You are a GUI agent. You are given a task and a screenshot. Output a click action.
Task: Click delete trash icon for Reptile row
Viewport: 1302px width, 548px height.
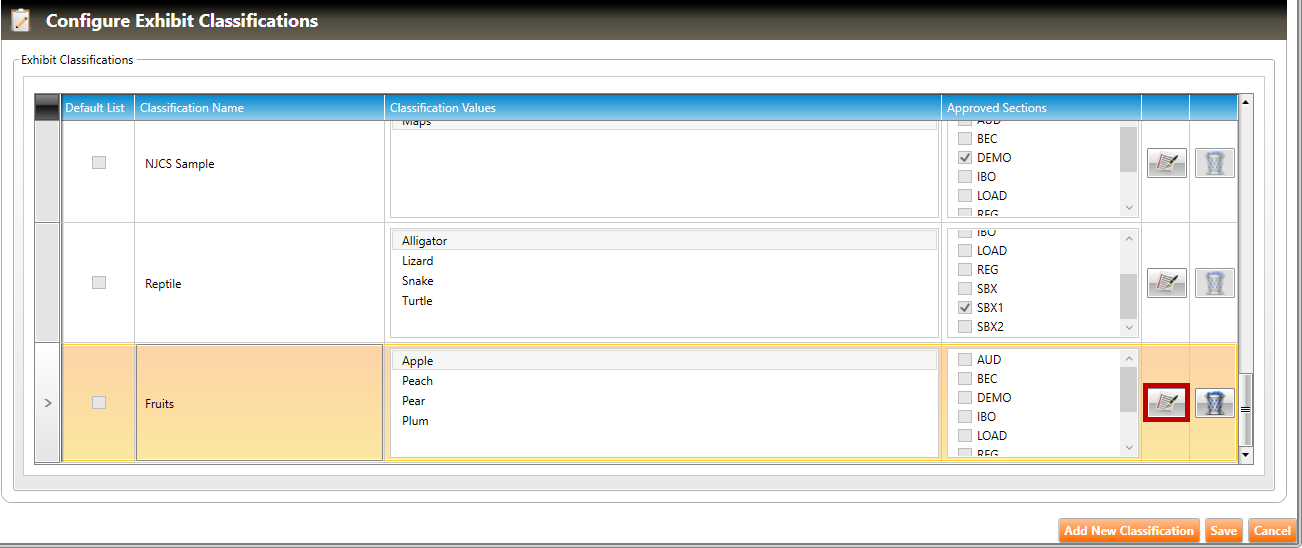1214,283
